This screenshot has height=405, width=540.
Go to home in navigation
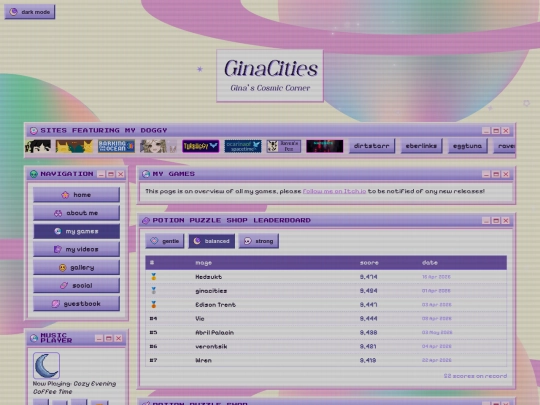click(x=76, y=195)
